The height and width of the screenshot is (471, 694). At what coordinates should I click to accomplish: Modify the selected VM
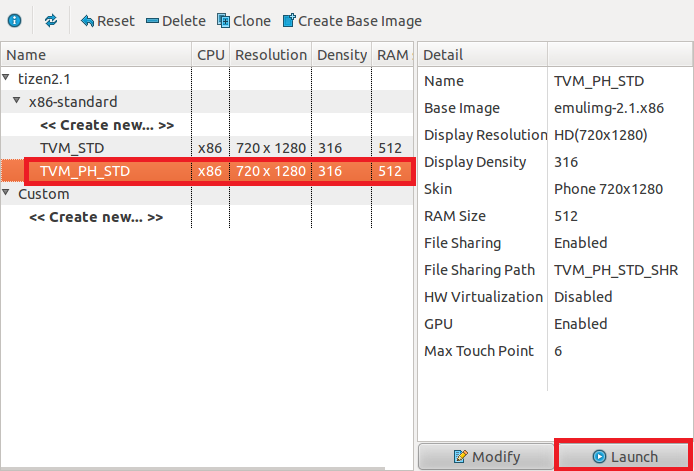(486, 456)
